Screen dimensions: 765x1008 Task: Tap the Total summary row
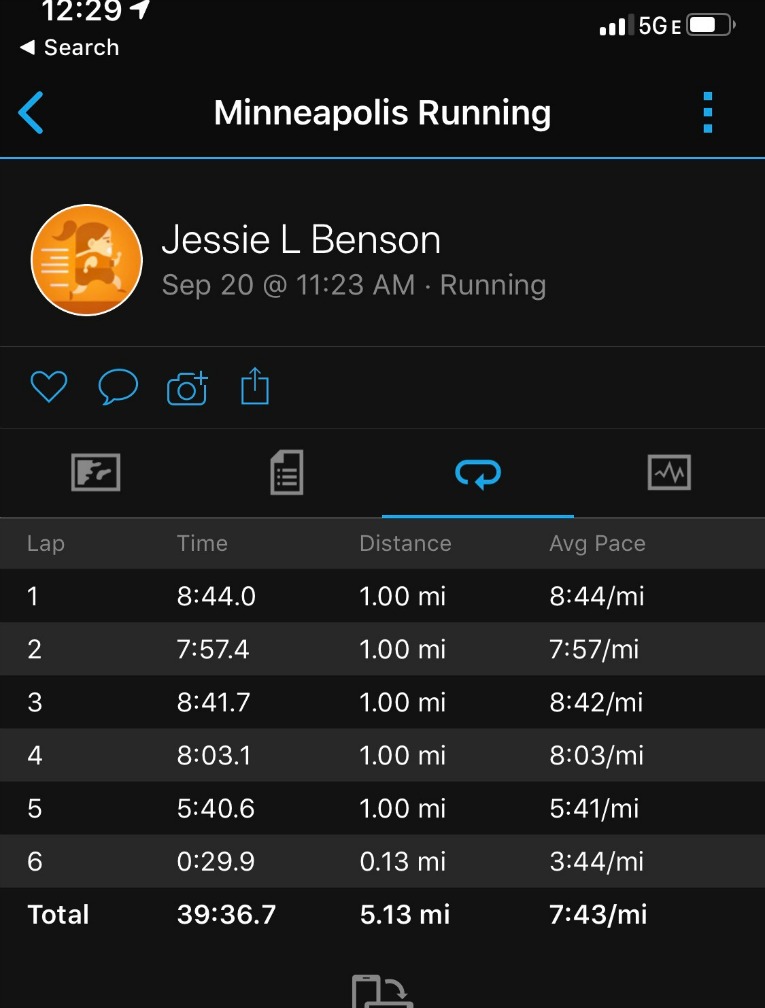point(382,914)
